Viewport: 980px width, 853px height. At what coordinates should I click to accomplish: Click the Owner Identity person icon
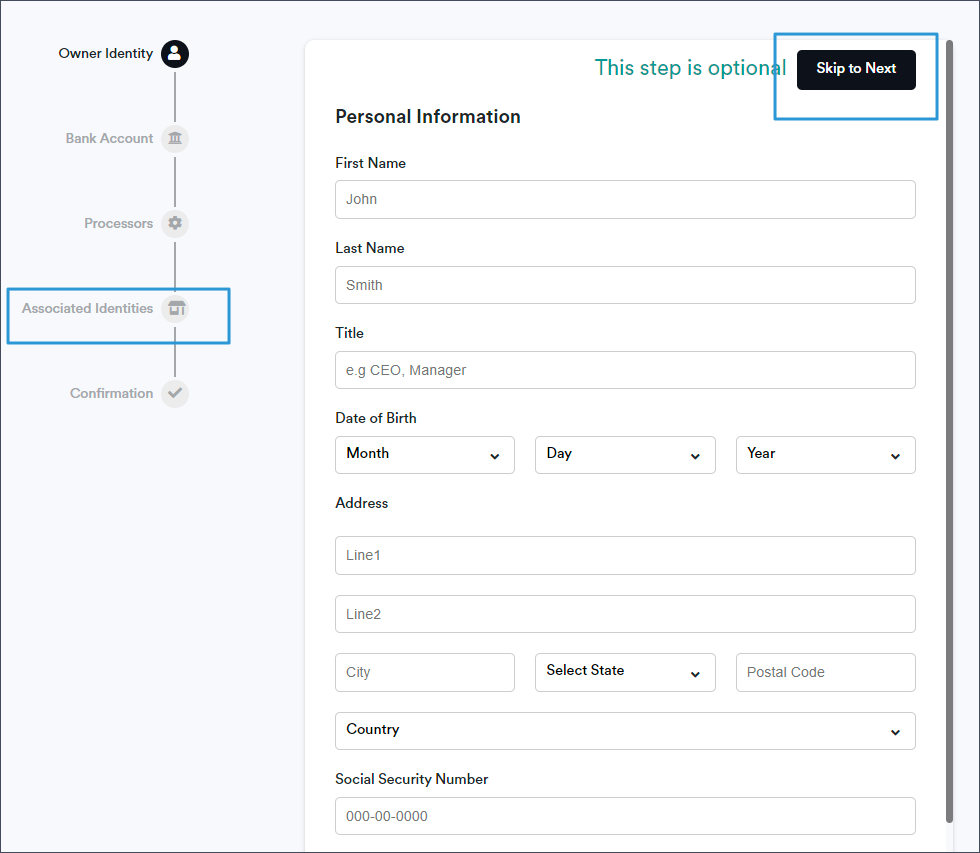[x=175, y=54]
